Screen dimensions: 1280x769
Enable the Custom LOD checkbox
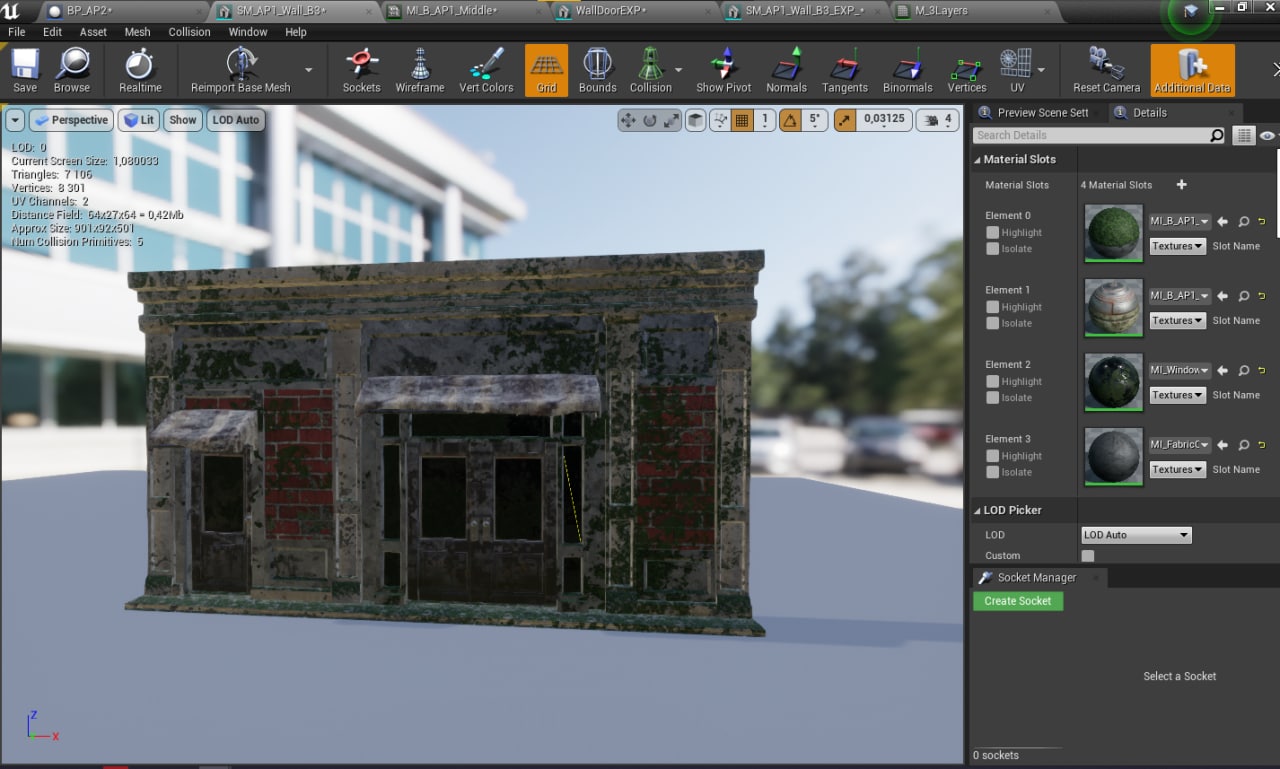point(1088,556)
